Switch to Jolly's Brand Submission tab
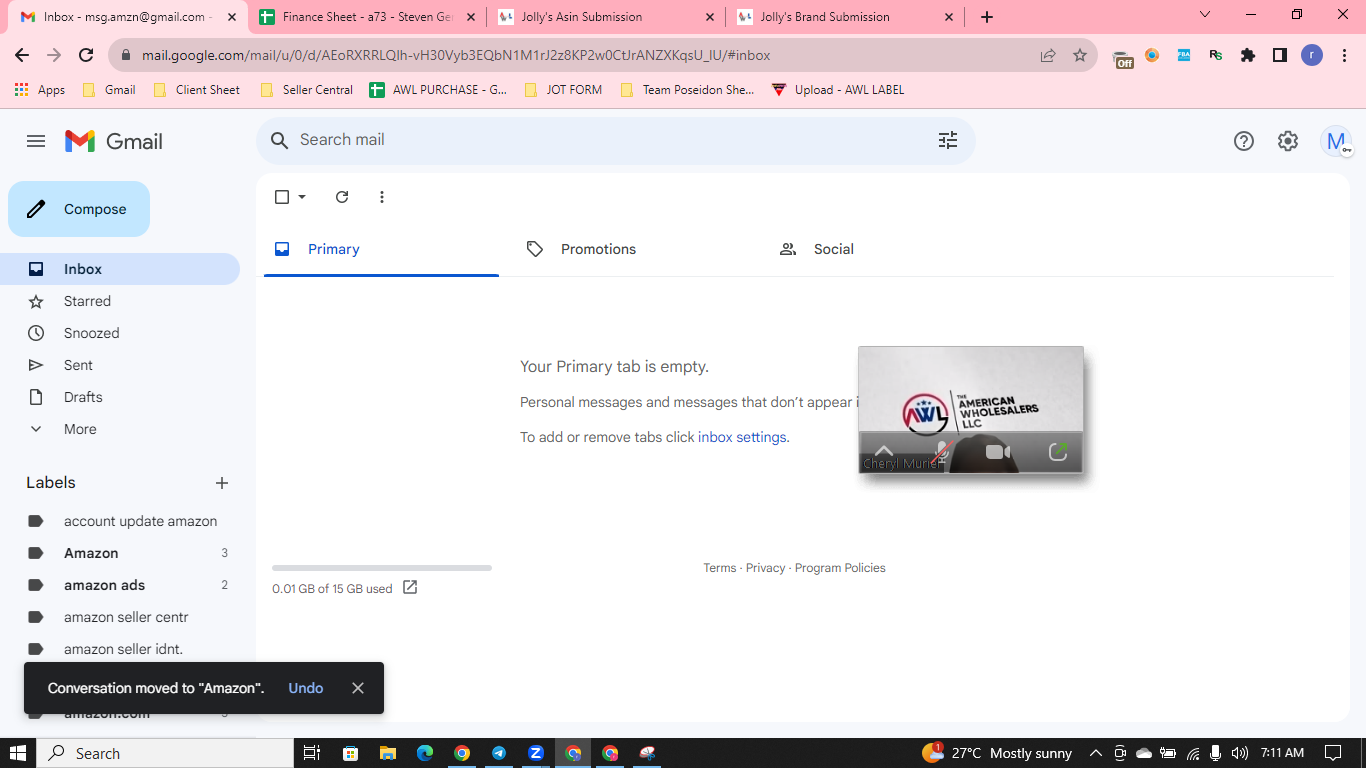1366x768 pixels. click(845, 17)
